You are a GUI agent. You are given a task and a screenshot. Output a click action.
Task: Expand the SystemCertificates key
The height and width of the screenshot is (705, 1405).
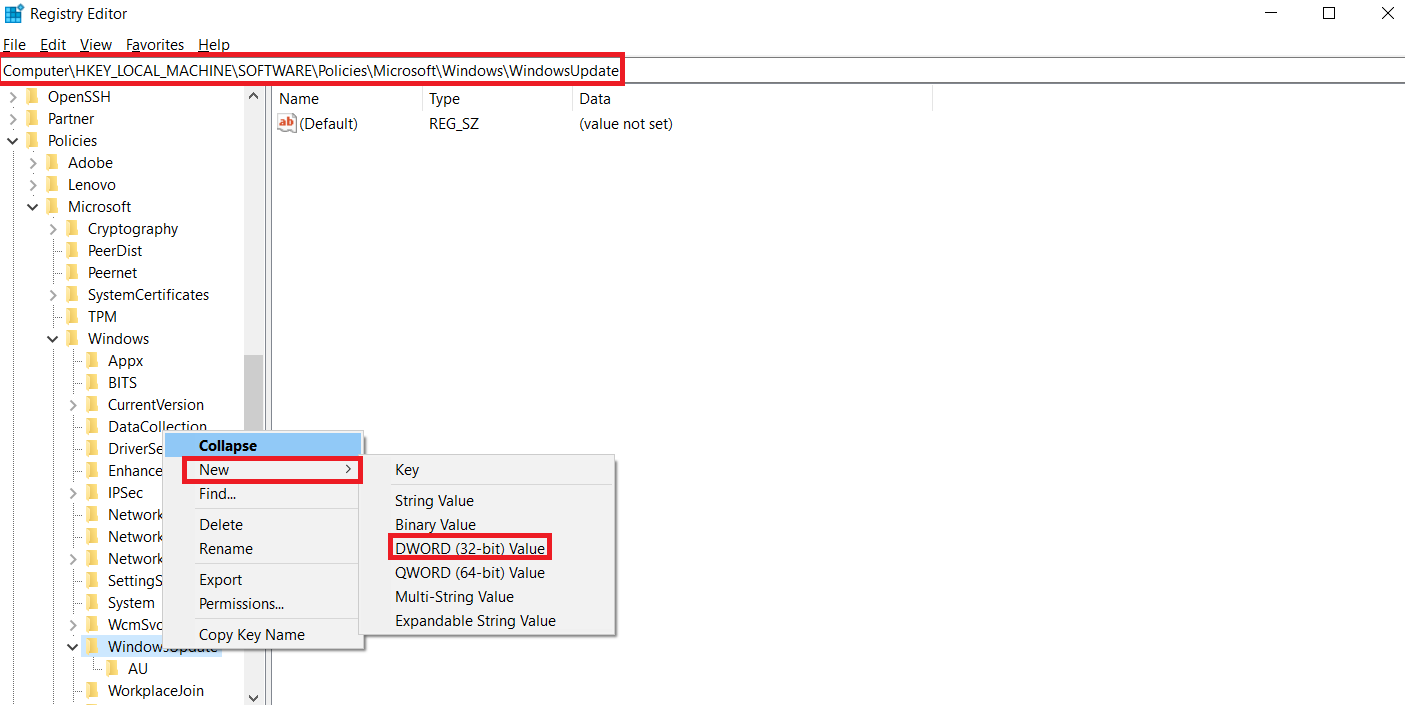[x=53, y=295]
